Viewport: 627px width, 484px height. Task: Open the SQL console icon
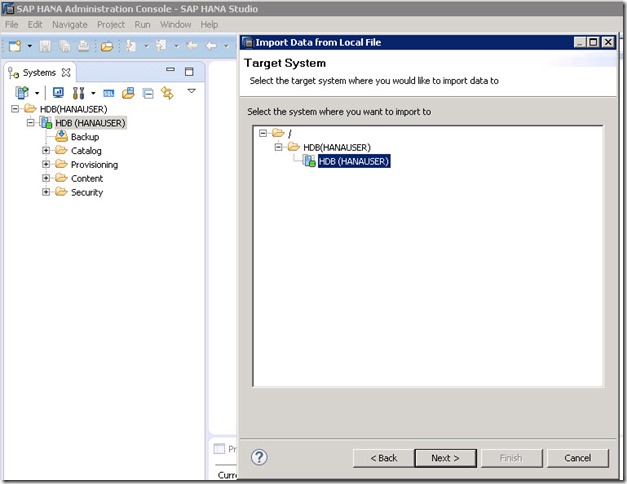[109, 94]
